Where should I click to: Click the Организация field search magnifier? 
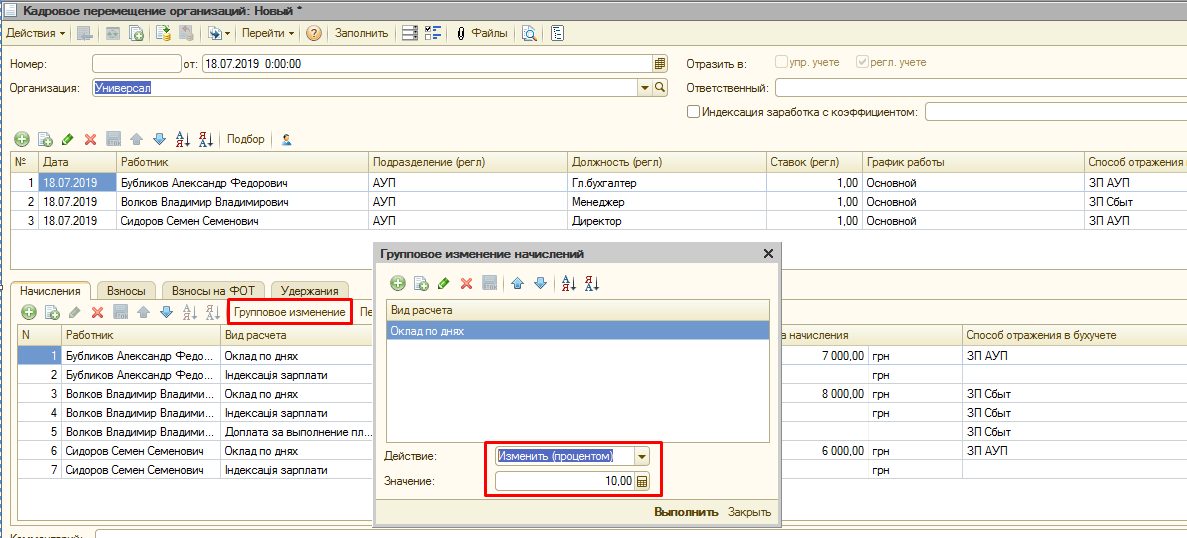tap(660, 88)
